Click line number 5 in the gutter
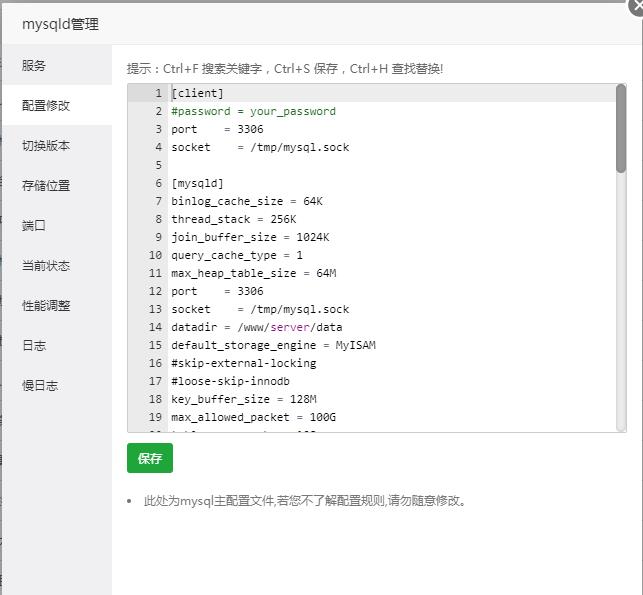 [x=159, y=165]
